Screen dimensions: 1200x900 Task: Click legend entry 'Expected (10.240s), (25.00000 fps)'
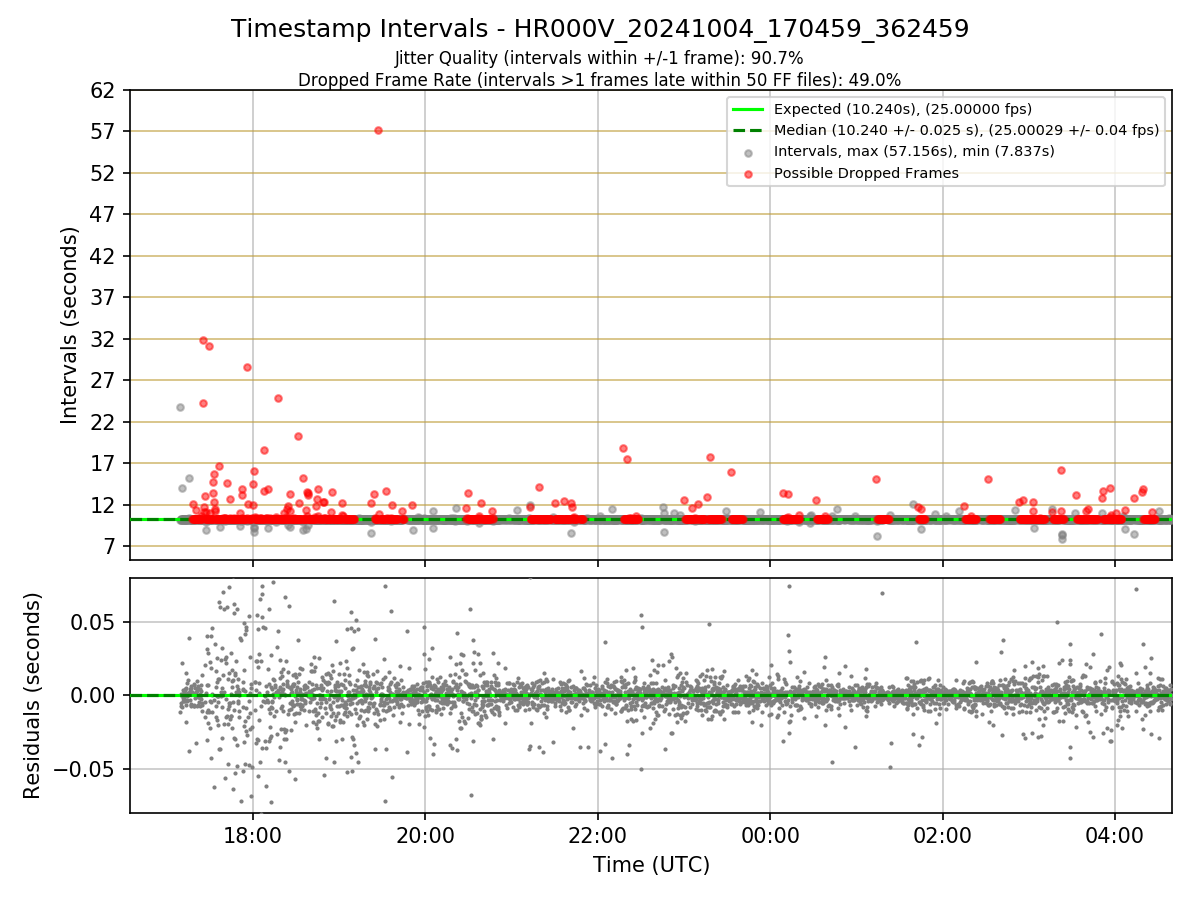pyautogui.click(x=903, y=109)
